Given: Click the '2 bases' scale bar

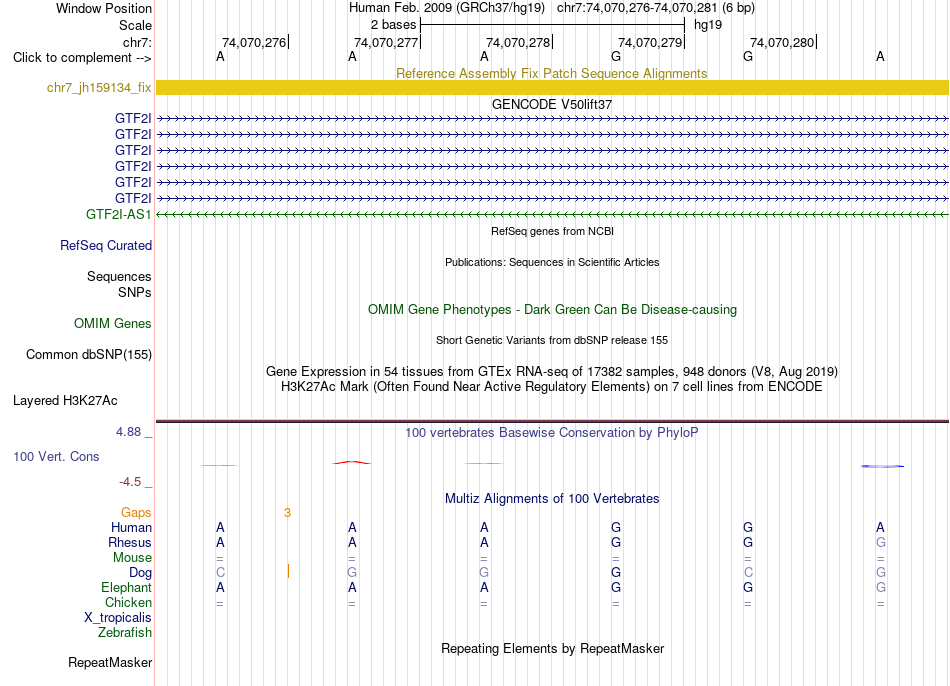Looking at the screenshot, I should pyautogui.click(x=552, y=25).
